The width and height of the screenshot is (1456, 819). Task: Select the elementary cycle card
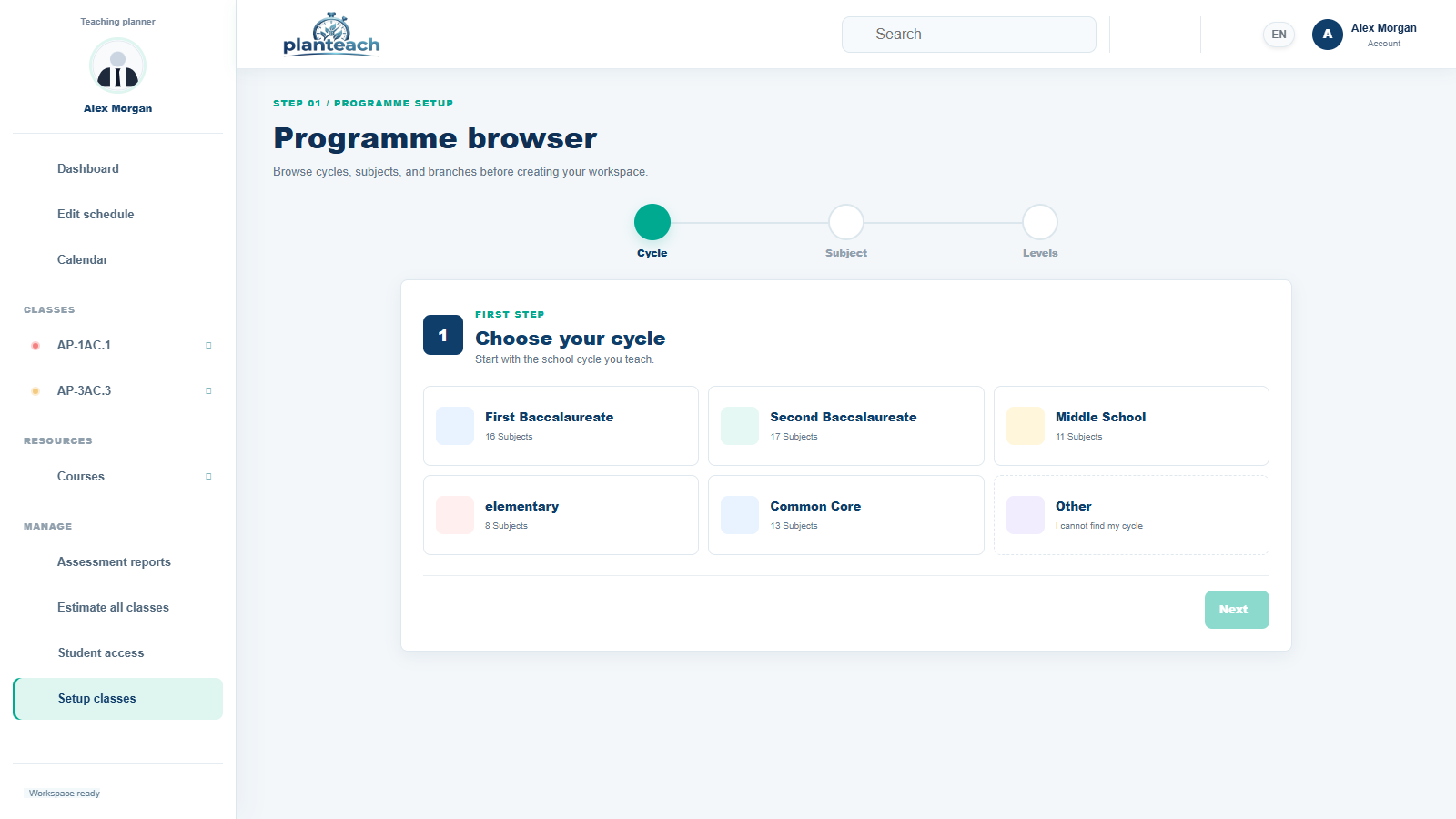coord(561,515)
